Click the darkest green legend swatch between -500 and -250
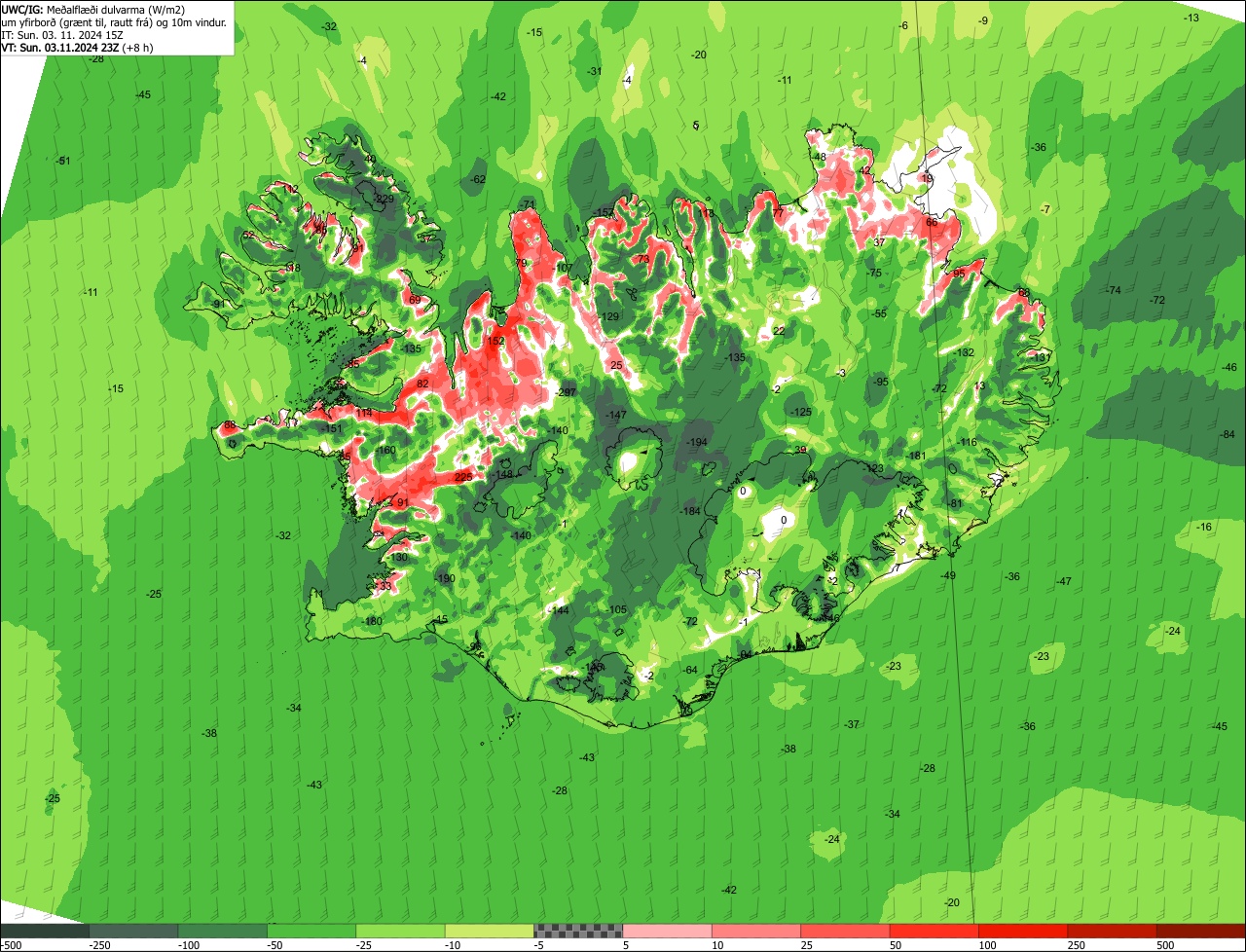Screen dimensions: 1246x952 coord(45,931)
